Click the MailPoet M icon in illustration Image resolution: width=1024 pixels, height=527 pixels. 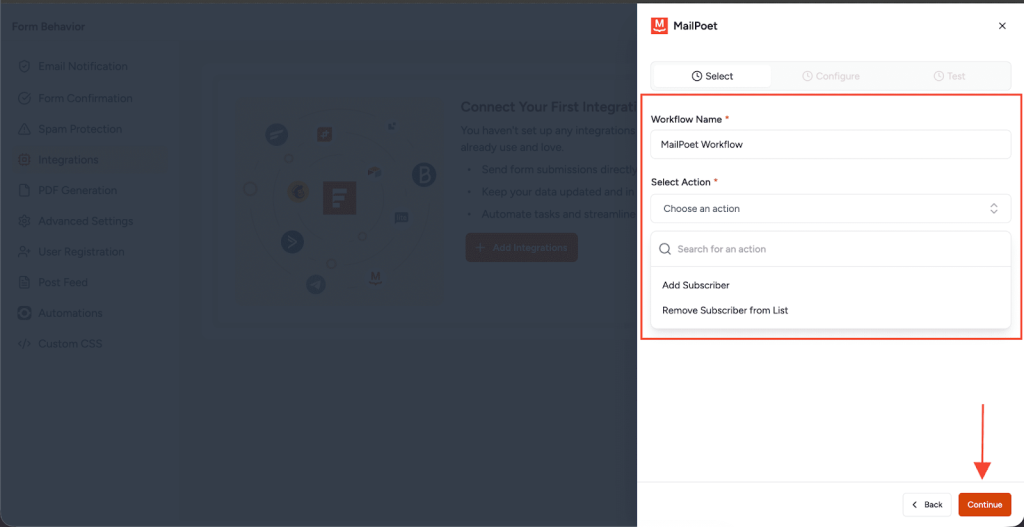375,278
